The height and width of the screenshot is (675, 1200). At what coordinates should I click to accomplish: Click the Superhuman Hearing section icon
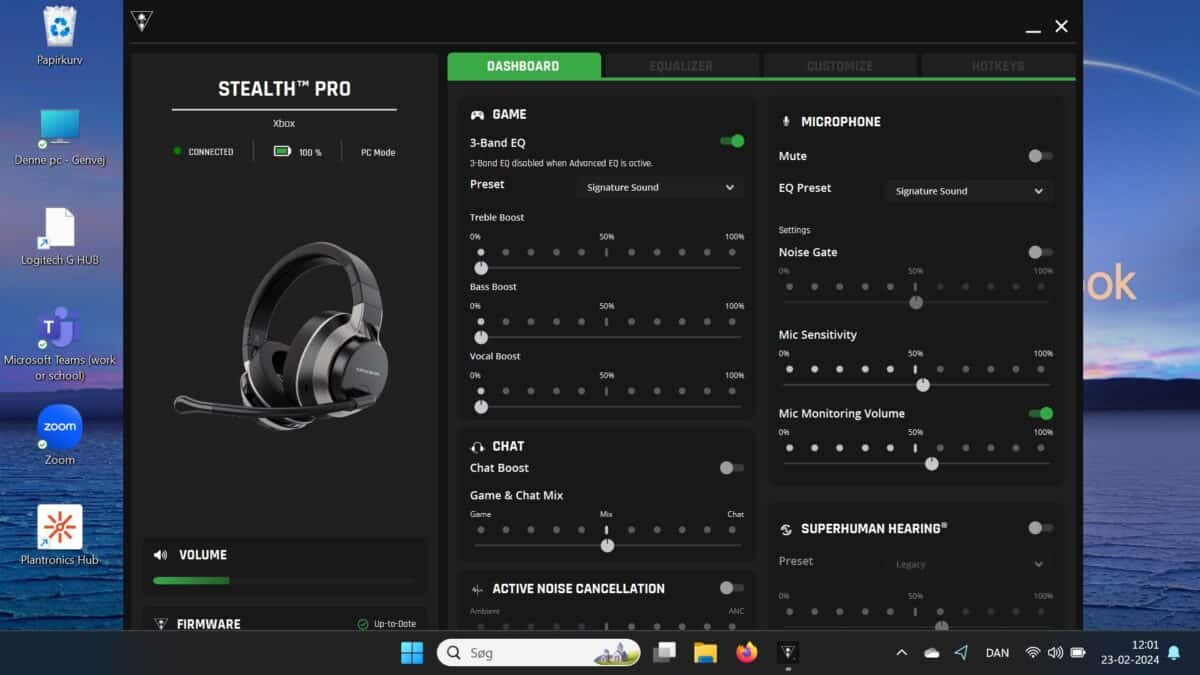786,529
